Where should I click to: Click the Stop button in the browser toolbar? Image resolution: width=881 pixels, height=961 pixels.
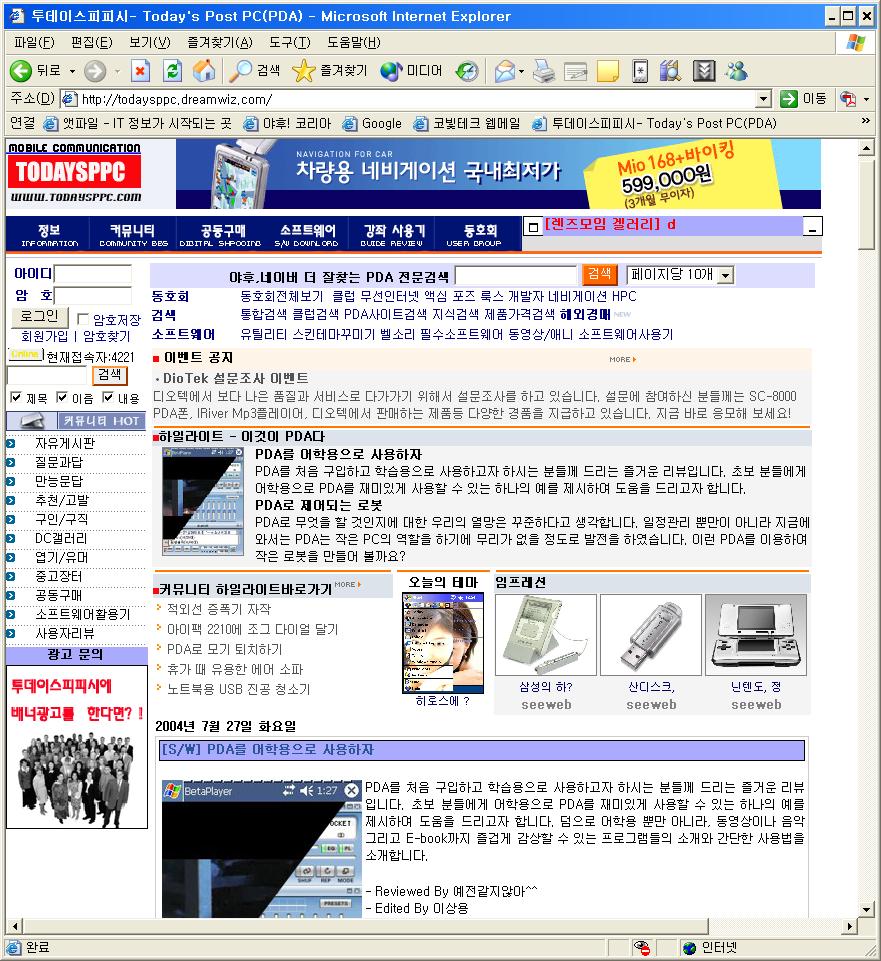coord(140,70)
